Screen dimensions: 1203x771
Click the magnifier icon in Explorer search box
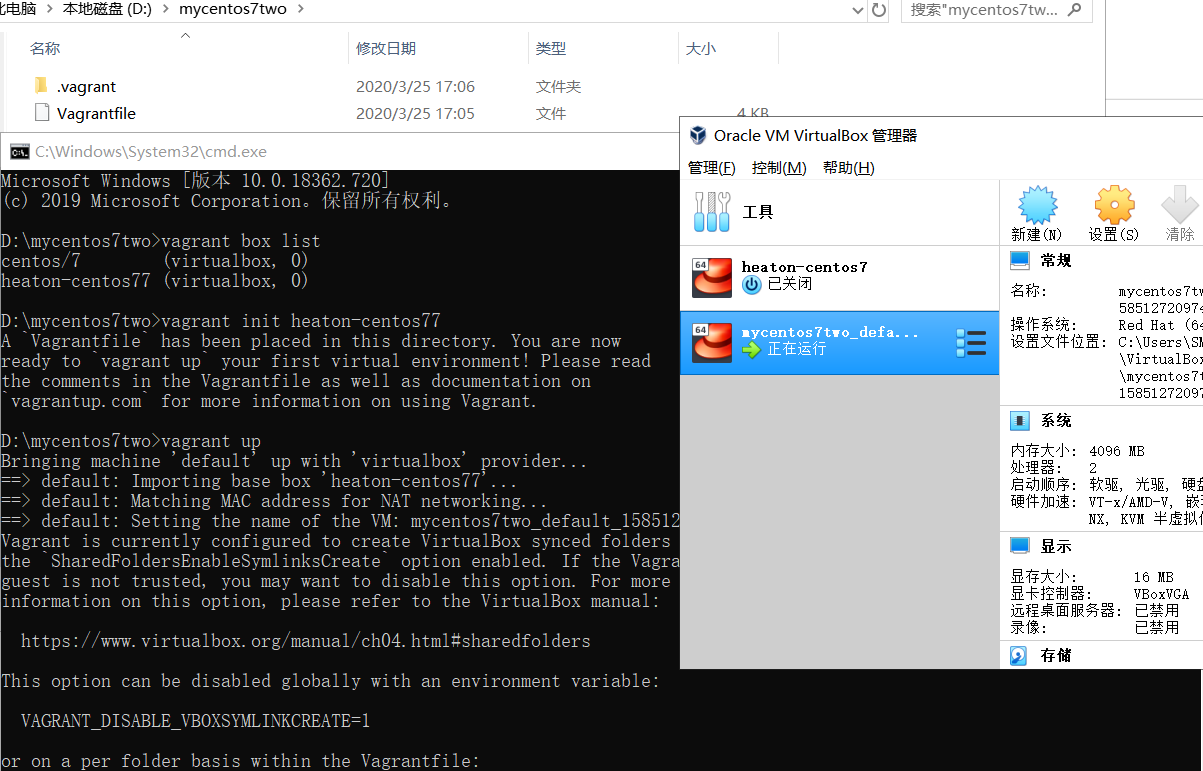pos(1074,10)
